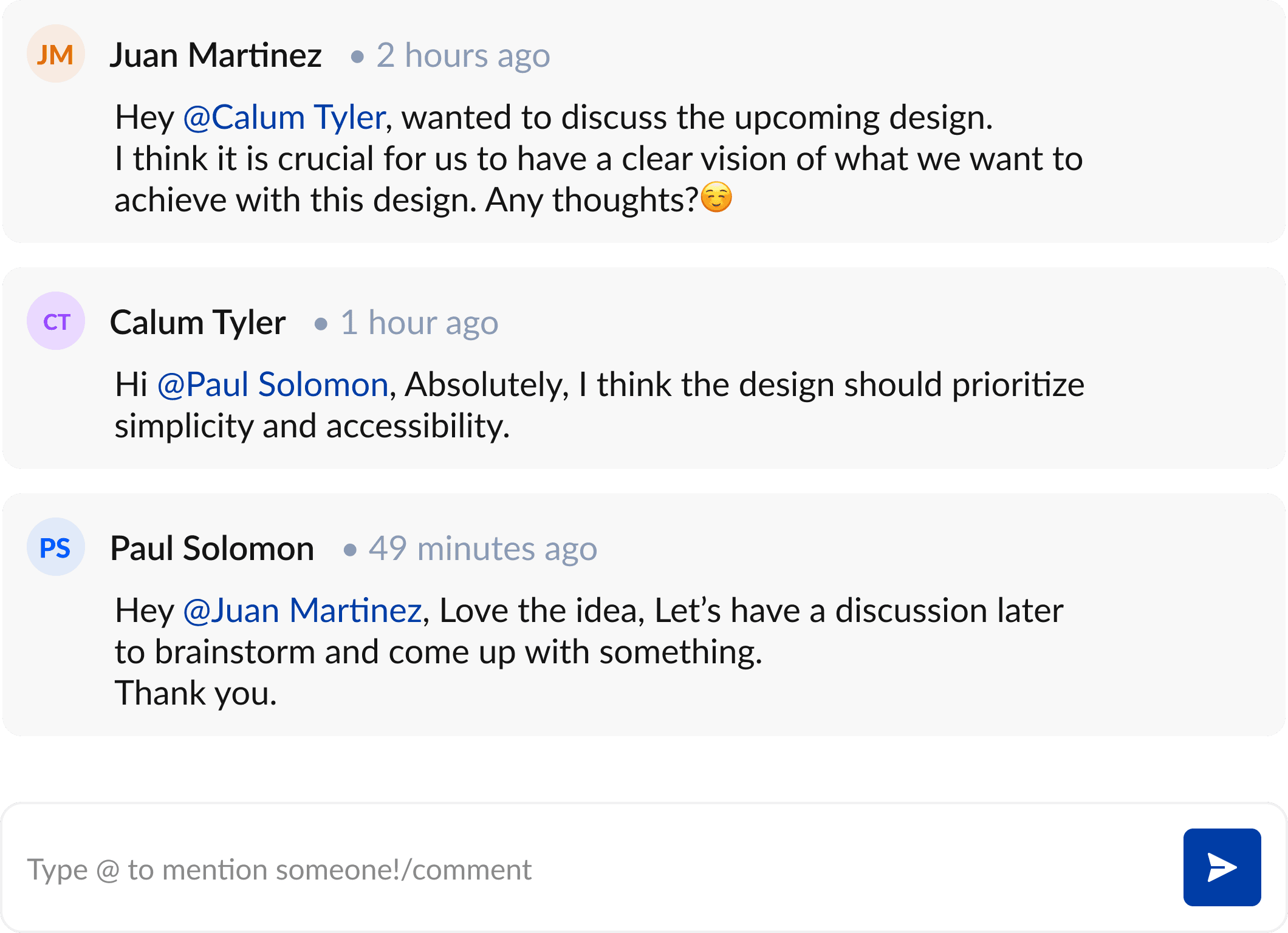Click the "2 hours ago" timestamp

point(463,55)
